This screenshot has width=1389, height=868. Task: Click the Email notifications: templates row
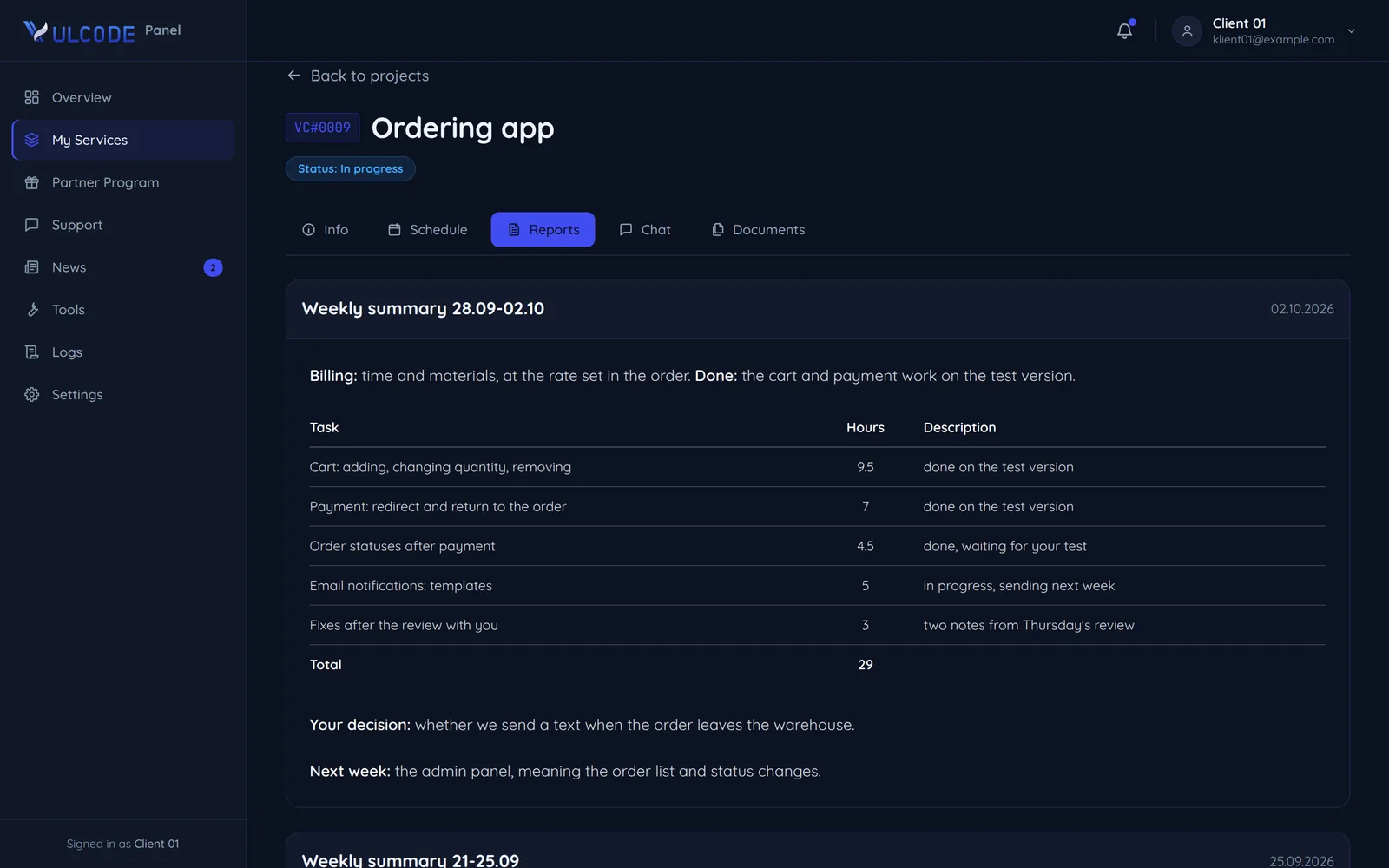[818, 586]
